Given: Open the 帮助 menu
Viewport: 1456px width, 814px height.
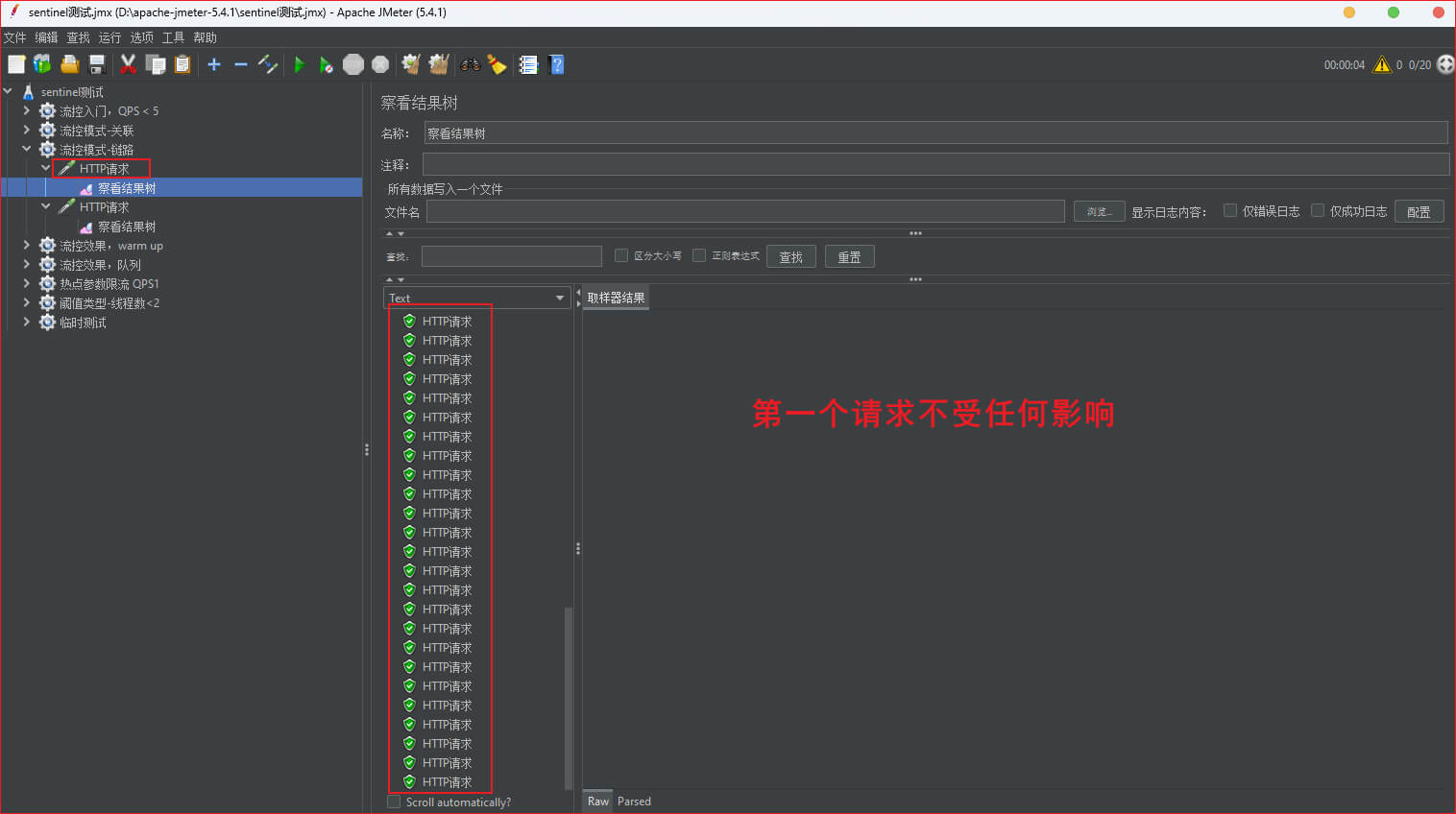Looking at the screenshot, I should pyautogui.click(x=205, y=37).
